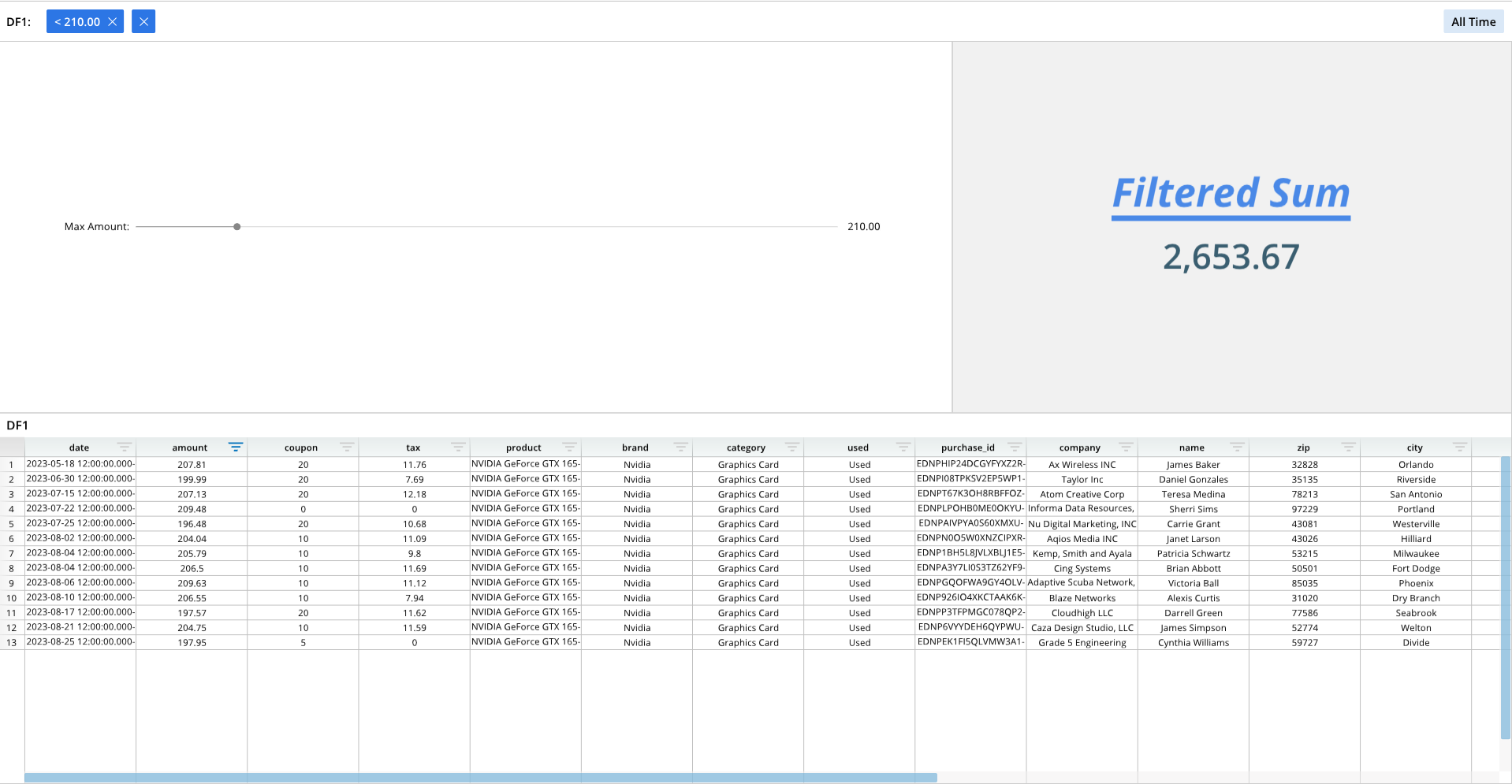This screenshot has width=1512, height=784.
Task: Click the company cell Aqios Media INC
Action: (x=1082, y=539)
